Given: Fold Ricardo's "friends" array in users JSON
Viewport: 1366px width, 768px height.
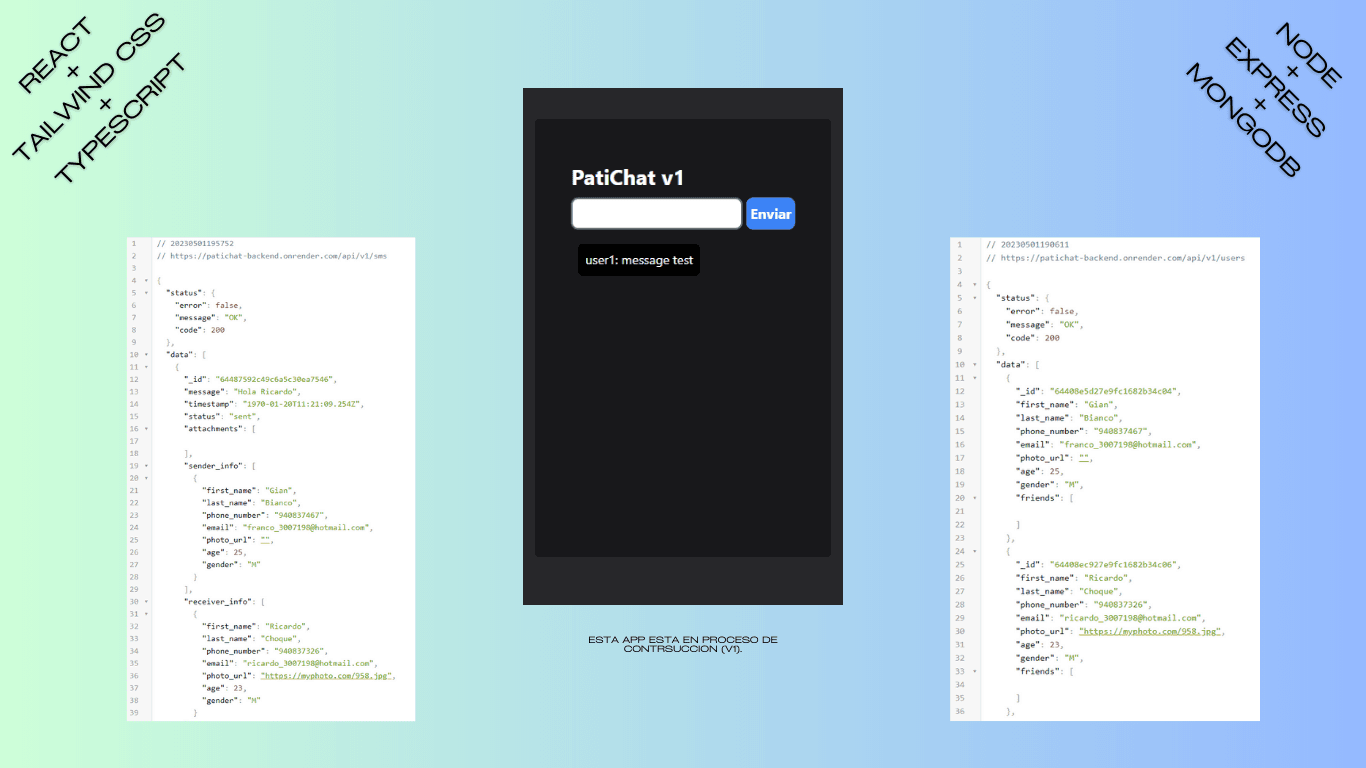Looking at the screenshot, I should [974, 672].
